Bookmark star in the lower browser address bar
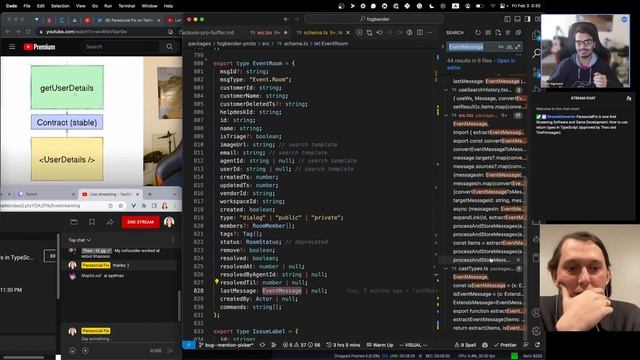The width and height of the screenshot is (640, 360). pos(121,206)
